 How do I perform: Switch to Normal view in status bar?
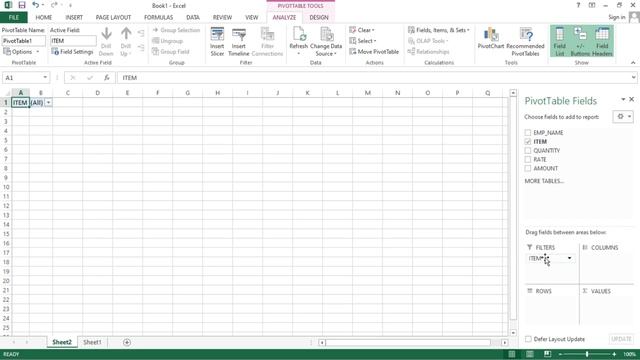coord(511,354)
